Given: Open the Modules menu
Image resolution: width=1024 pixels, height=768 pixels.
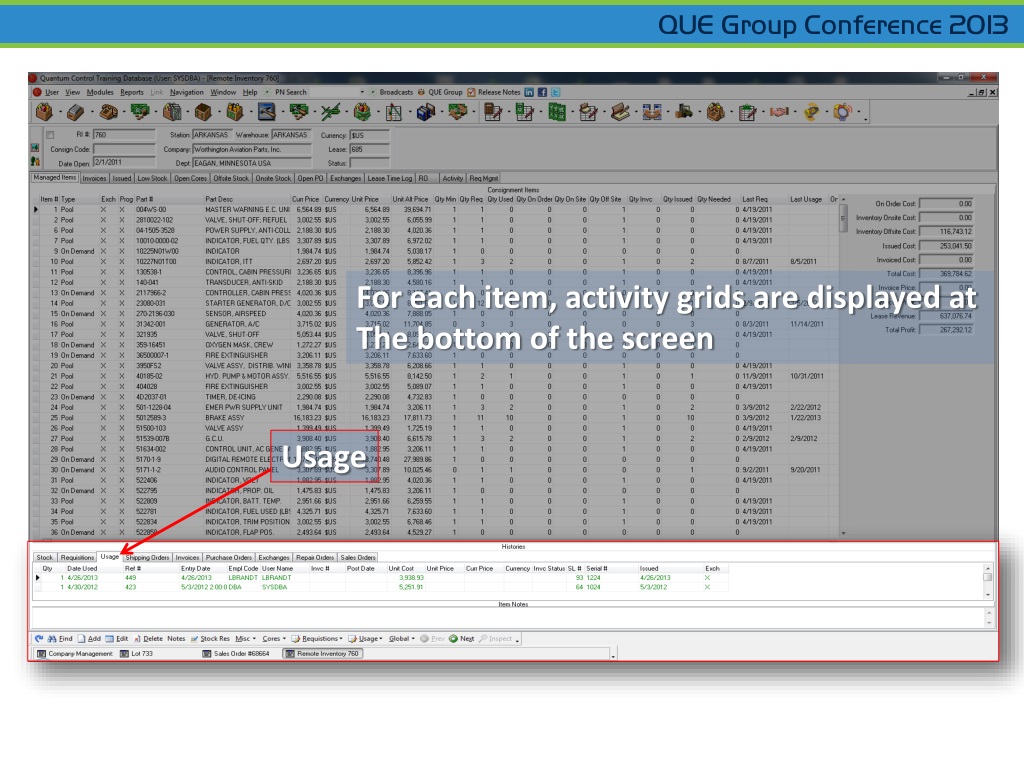Looking at the screenshot, I should 100,92.
